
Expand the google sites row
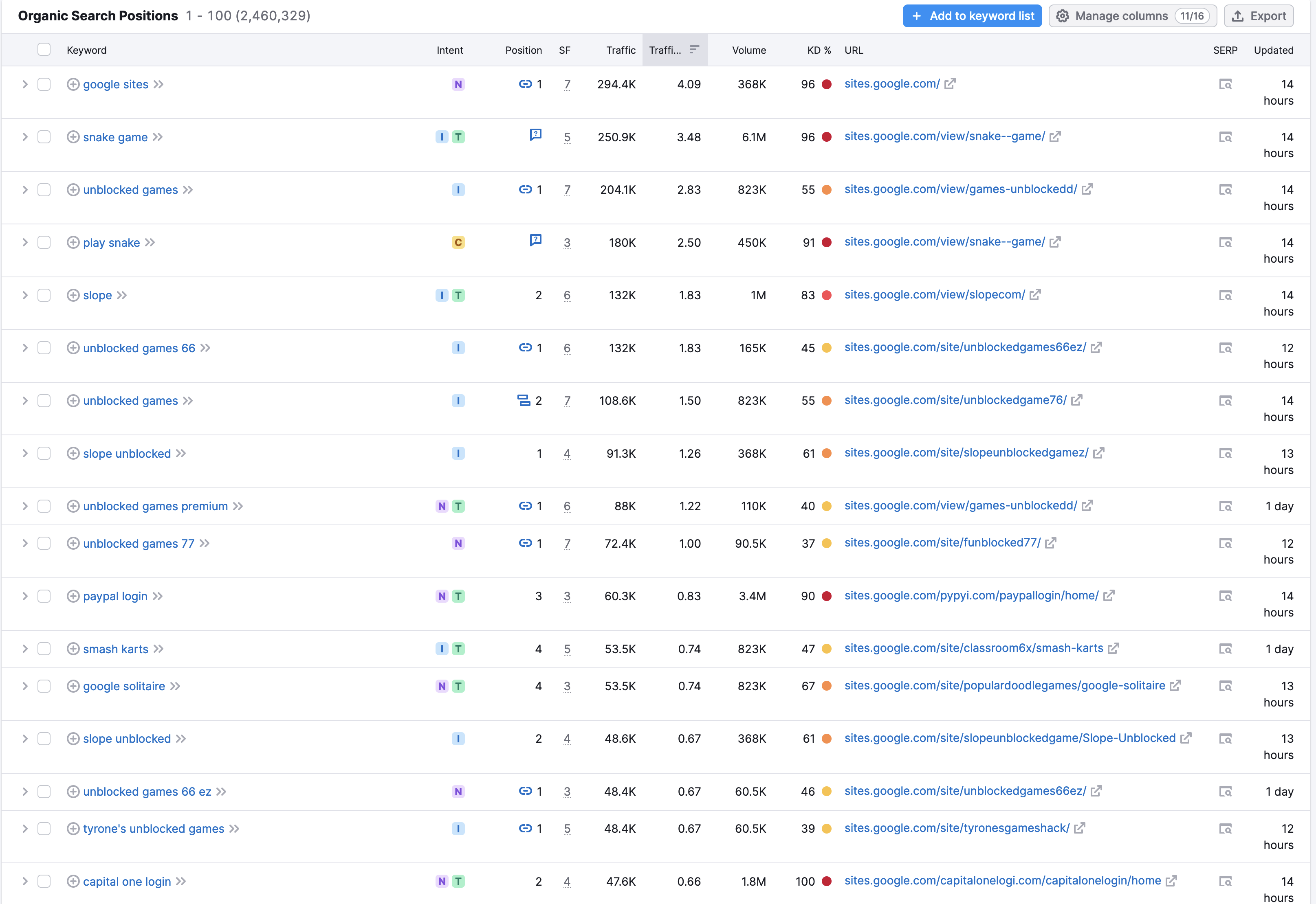point(25,84)
